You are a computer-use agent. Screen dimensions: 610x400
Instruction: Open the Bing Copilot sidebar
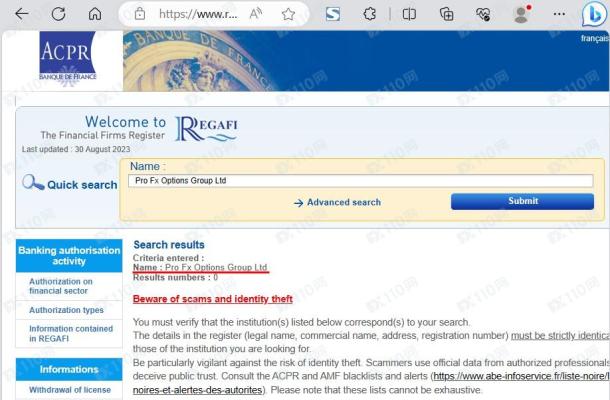(594, 14)
